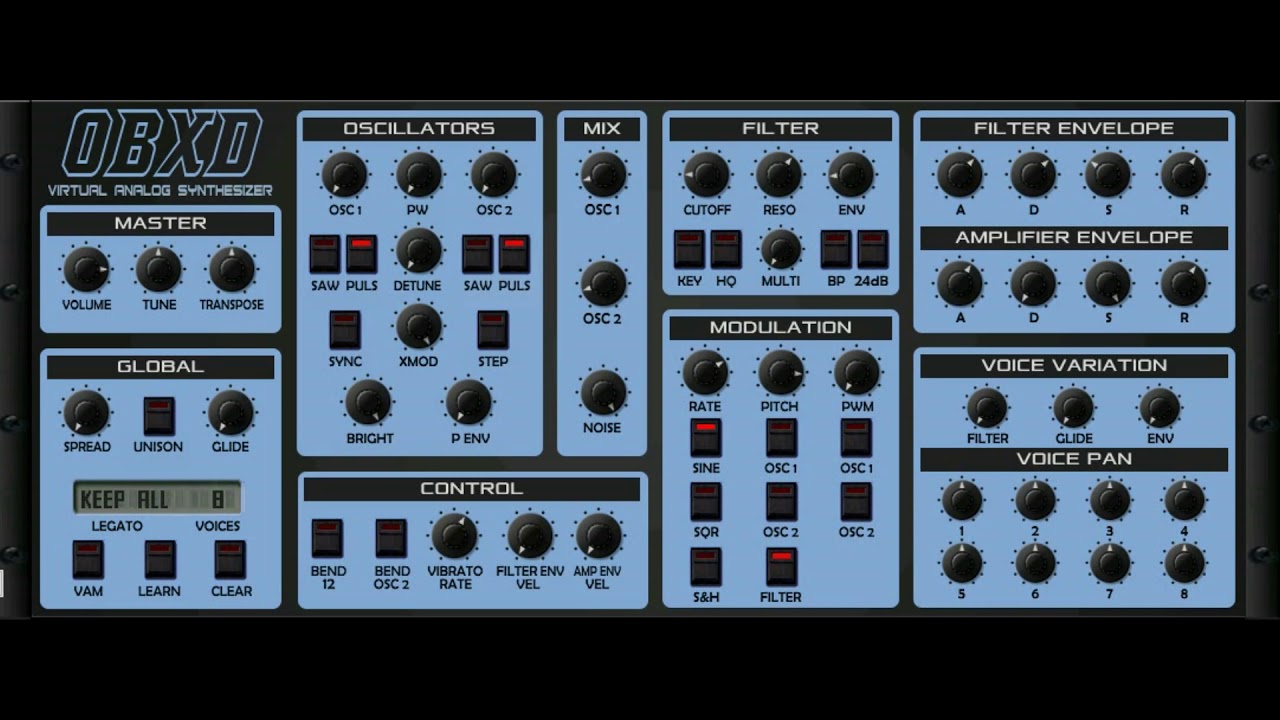Click the FILTER knob in Voice Variation

pos(987,408)
